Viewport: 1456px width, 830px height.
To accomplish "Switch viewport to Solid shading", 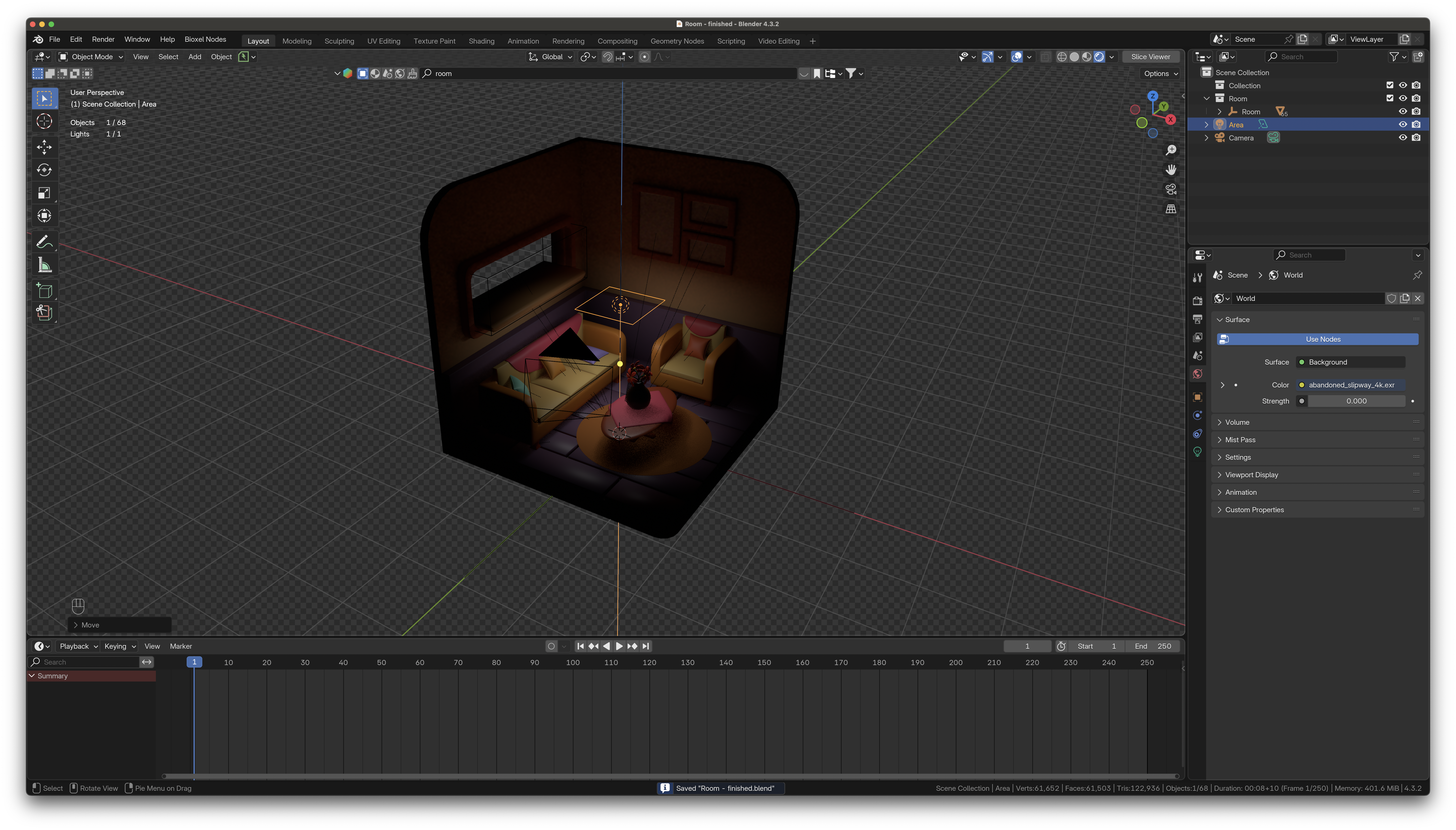I will click(1074, 56).
